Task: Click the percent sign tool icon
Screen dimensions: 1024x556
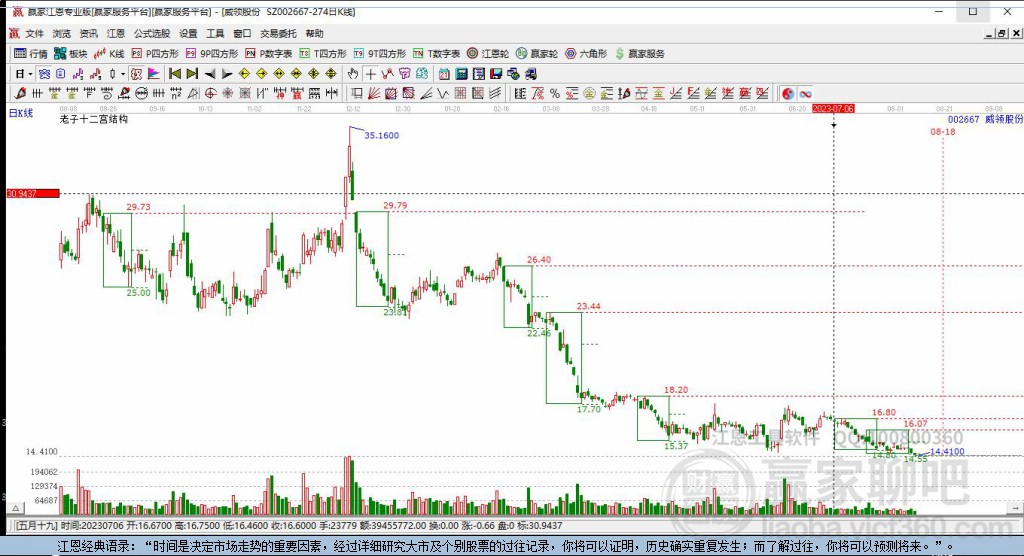Action: click(554, 93)
